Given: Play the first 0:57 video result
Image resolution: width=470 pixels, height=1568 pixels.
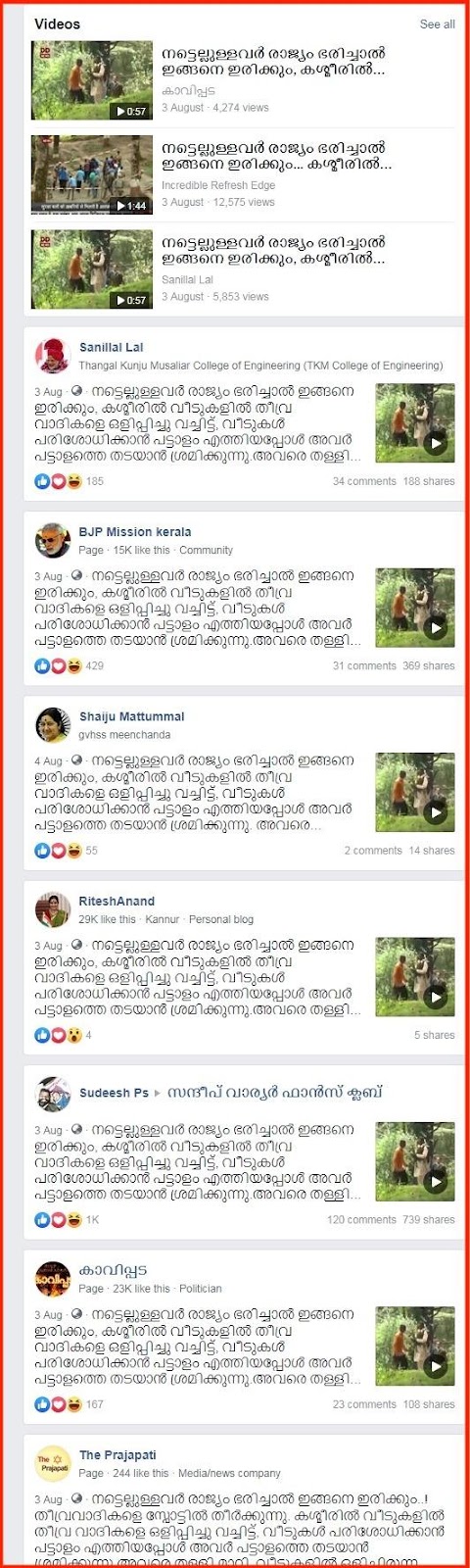Looking at the screenshot, I should (x=92, y=80).
